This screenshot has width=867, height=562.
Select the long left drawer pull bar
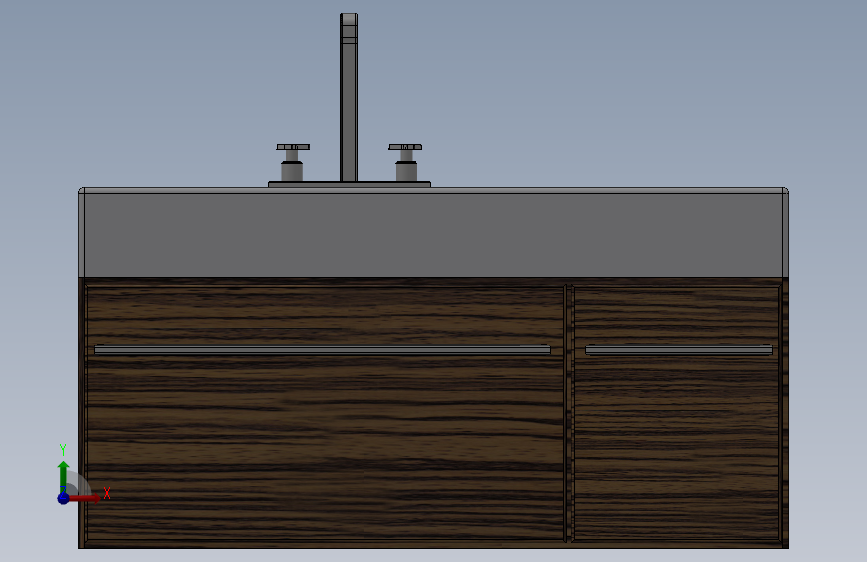click(x=322, y=350)
